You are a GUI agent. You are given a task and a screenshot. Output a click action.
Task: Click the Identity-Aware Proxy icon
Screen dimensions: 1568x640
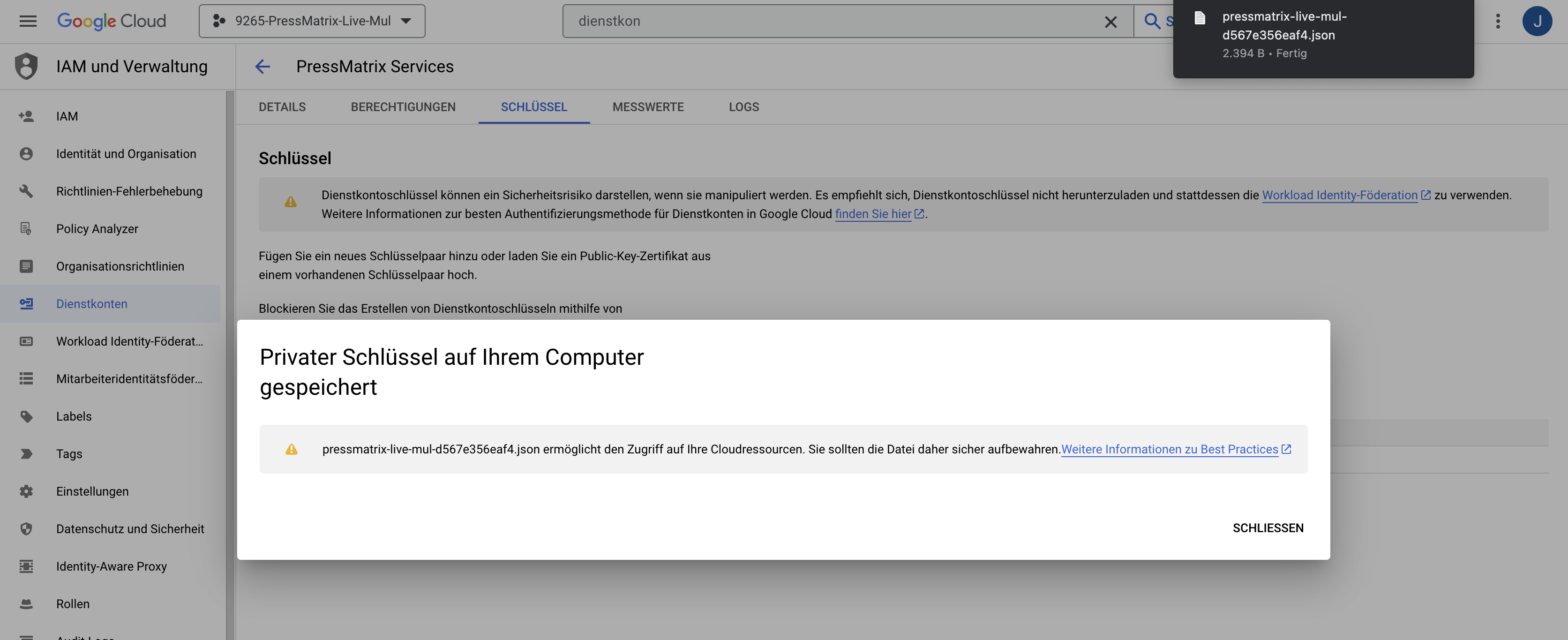click(x=26, y=566)
